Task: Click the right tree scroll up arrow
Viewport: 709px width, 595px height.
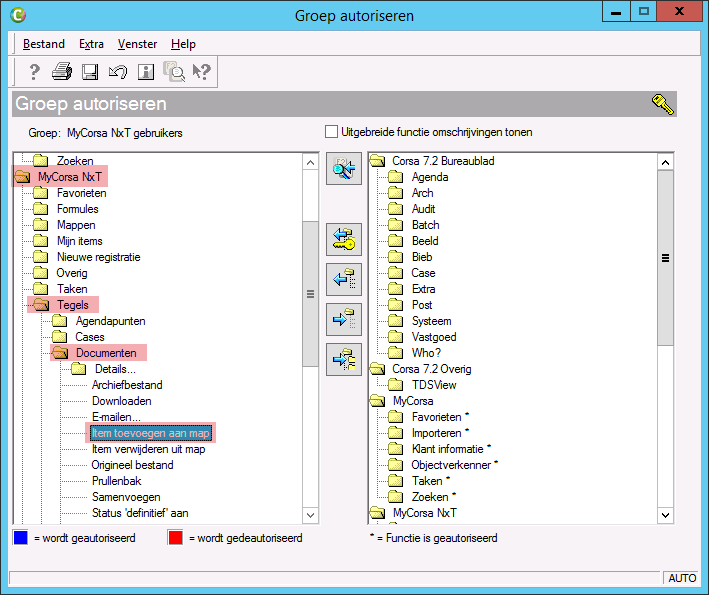Action: 665,162
